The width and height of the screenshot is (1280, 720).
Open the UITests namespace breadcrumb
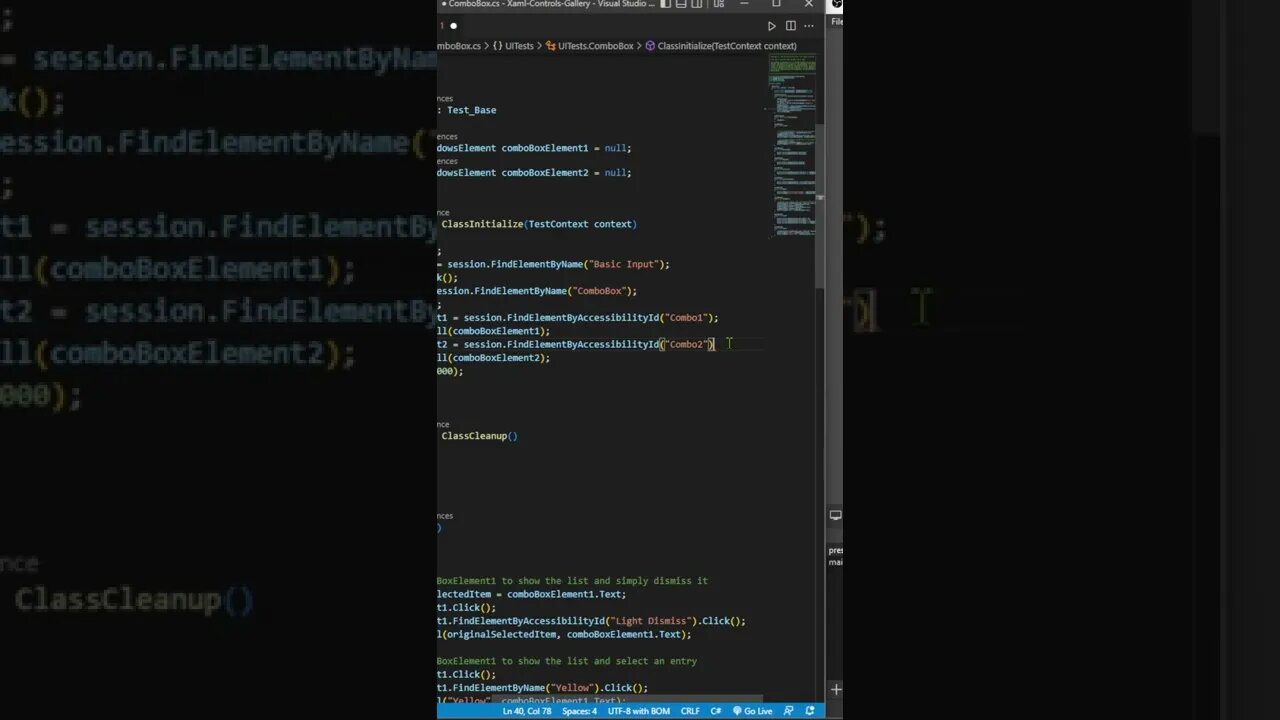pyautogui.click(x=519, y=46)
